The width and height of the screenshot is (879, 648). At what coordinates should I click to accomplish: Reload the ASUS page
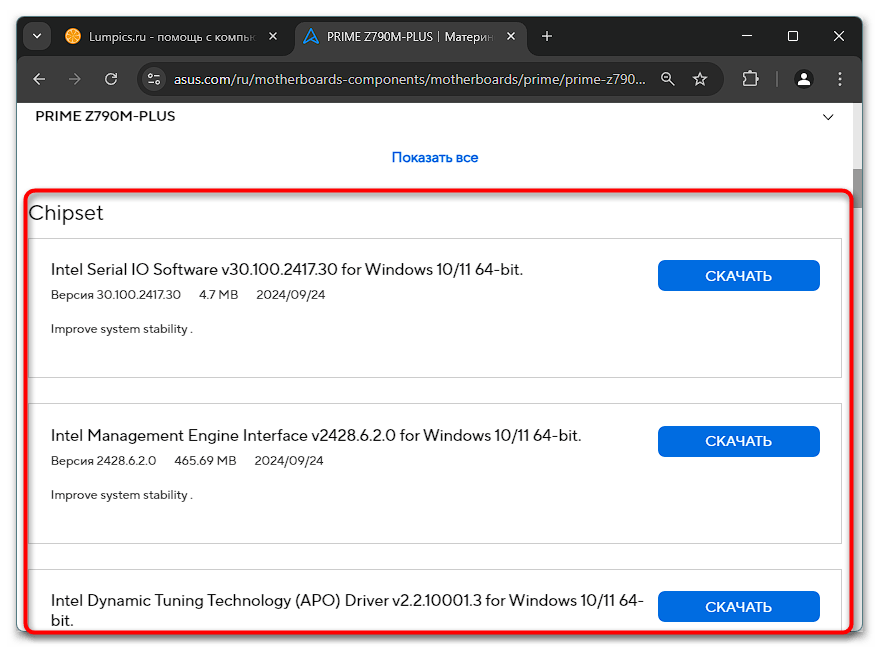(x=111, y=79)
